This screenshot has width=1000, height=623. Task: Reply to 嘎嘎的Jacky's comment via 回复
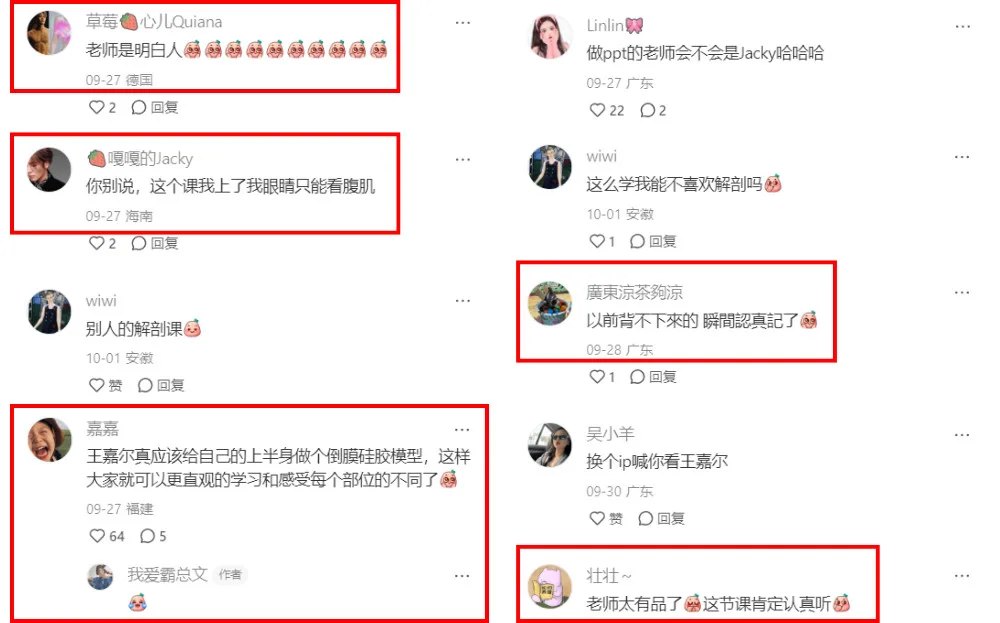point(154,243)
